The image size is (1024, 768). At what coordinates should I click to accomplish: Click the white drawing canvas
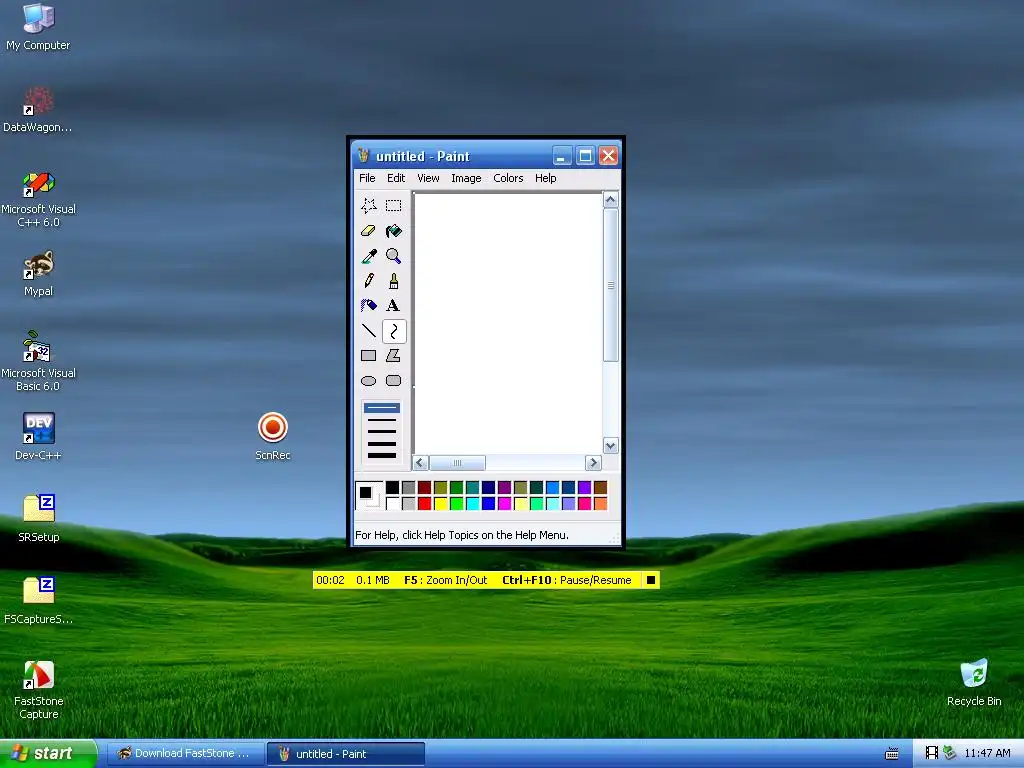click(x=508, y=323)
